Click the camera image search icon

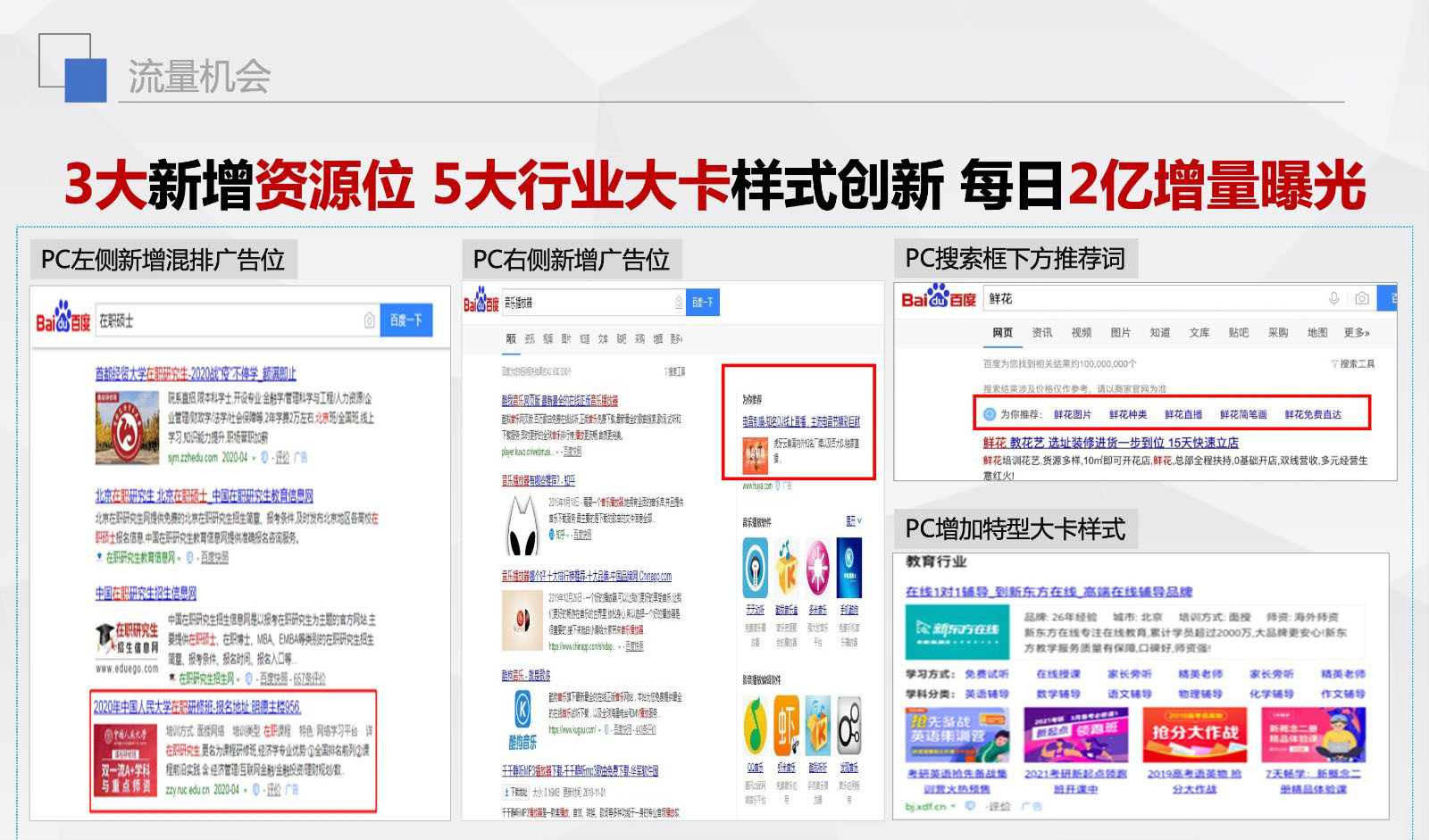click(x=1361, y=298)
